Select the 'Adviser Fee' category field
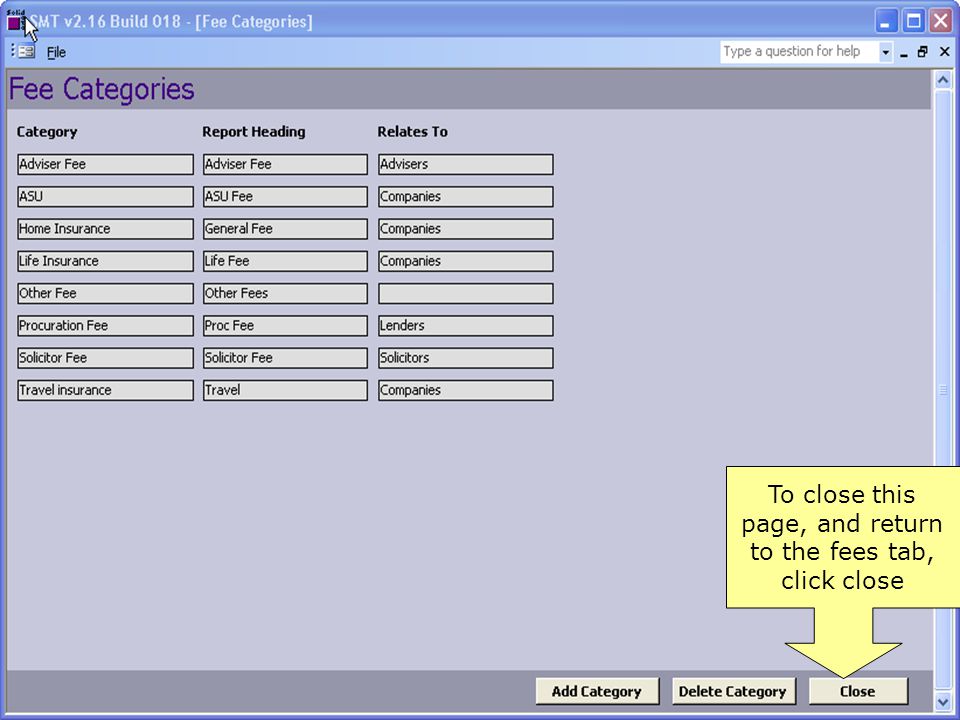Screen dimensions: 960x720 pyautogui.click(x=105, y=164)
